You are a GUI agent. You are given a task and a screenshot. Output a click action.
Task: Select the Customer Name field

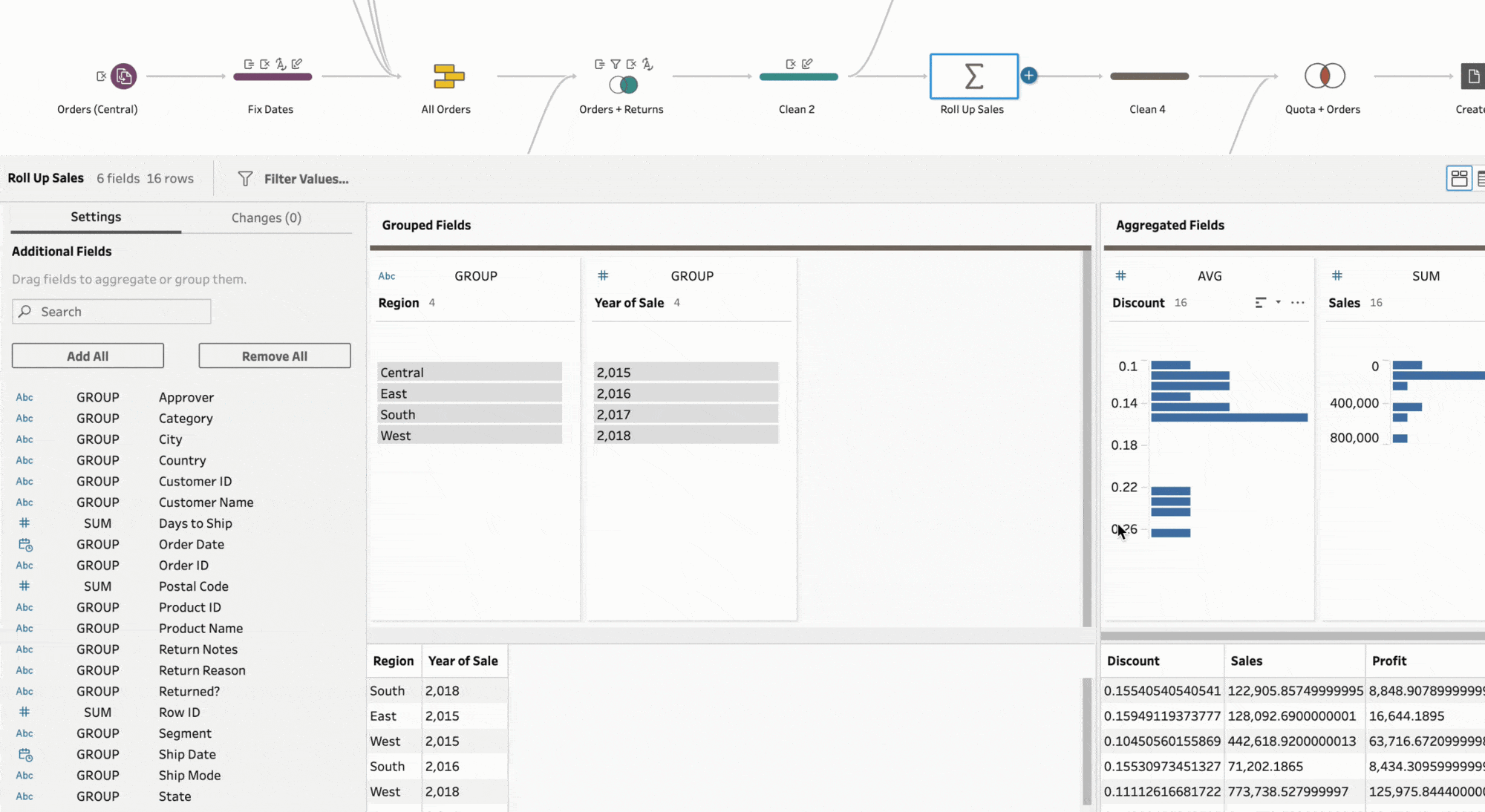[206, 502]
